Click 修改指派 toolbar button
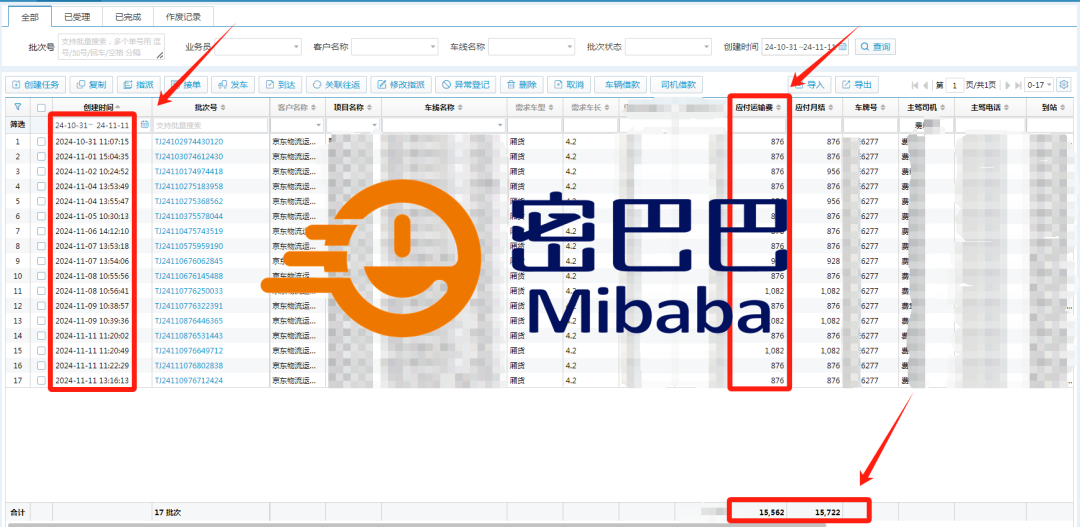This screenshot has width=1080, height=527. click(401, 85)
